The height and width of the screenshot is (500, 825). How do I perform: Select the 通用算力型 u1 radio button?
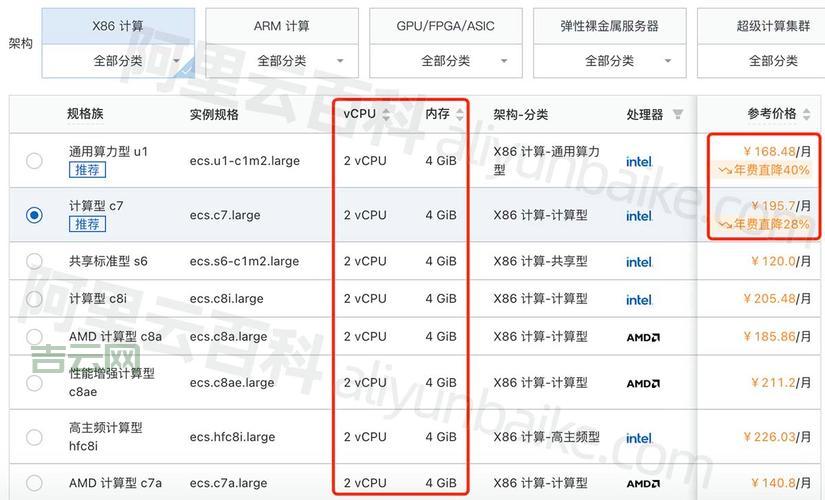click(35, 161)
